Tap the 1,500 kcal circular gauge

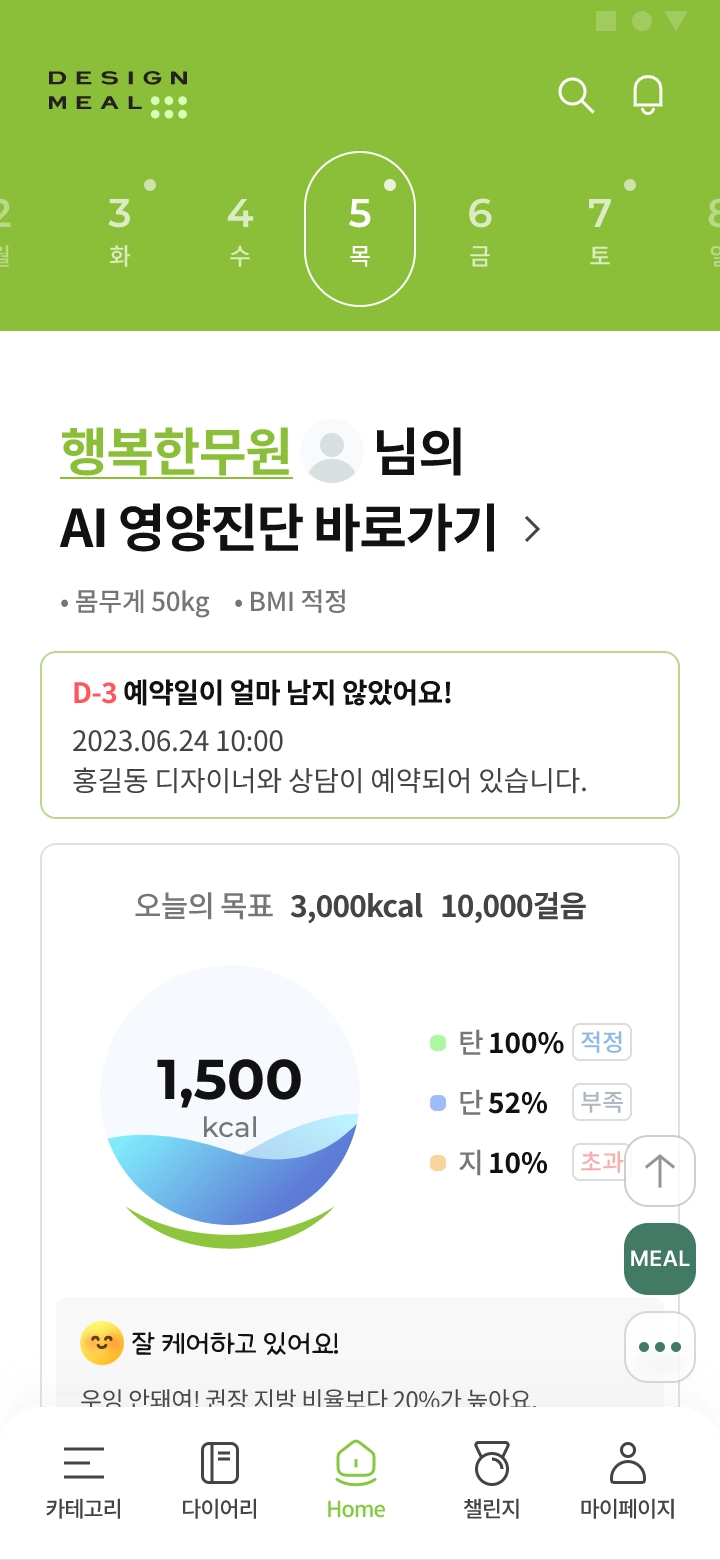coord(230,1095)
